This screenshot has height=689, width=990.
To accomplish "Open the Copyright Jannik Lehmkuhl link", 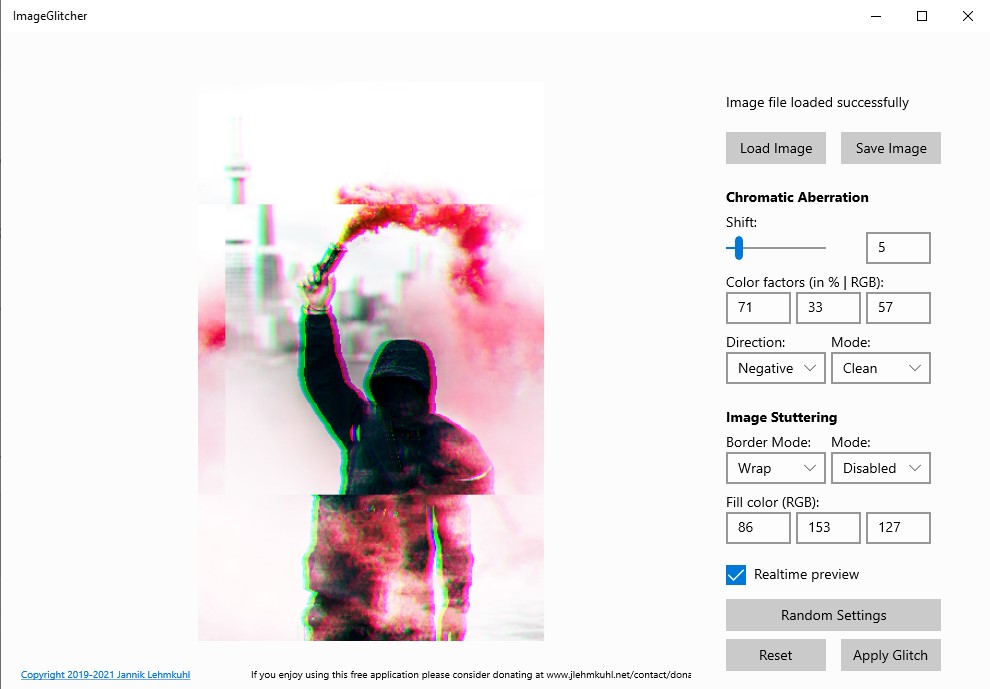I will [106, 674].
